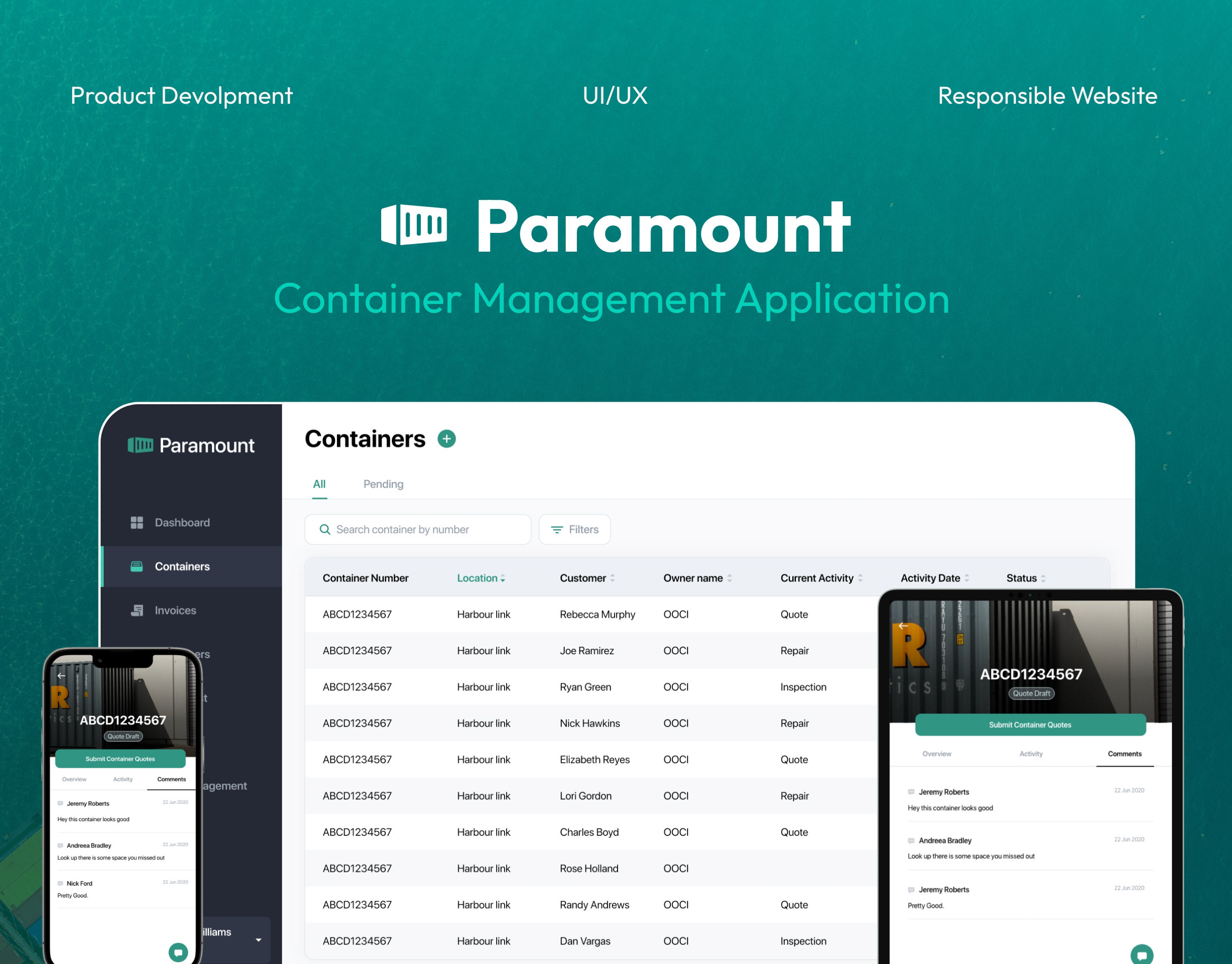Select the Rebecca Murphy container row
Screen dimensions: 1232x964
coord(597,614)
